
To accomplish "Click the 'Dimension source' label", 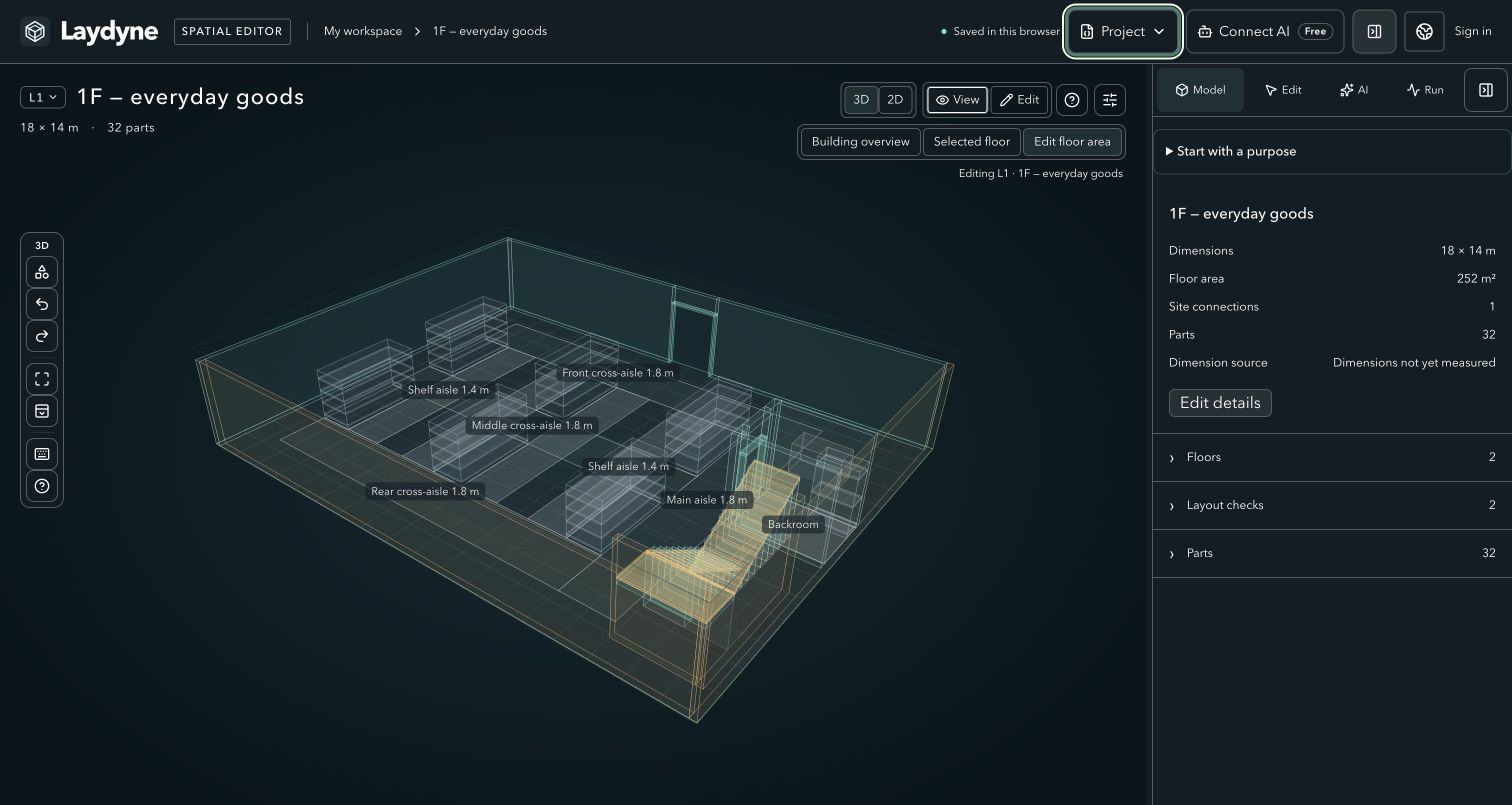I will click(x=1218, y=363).
